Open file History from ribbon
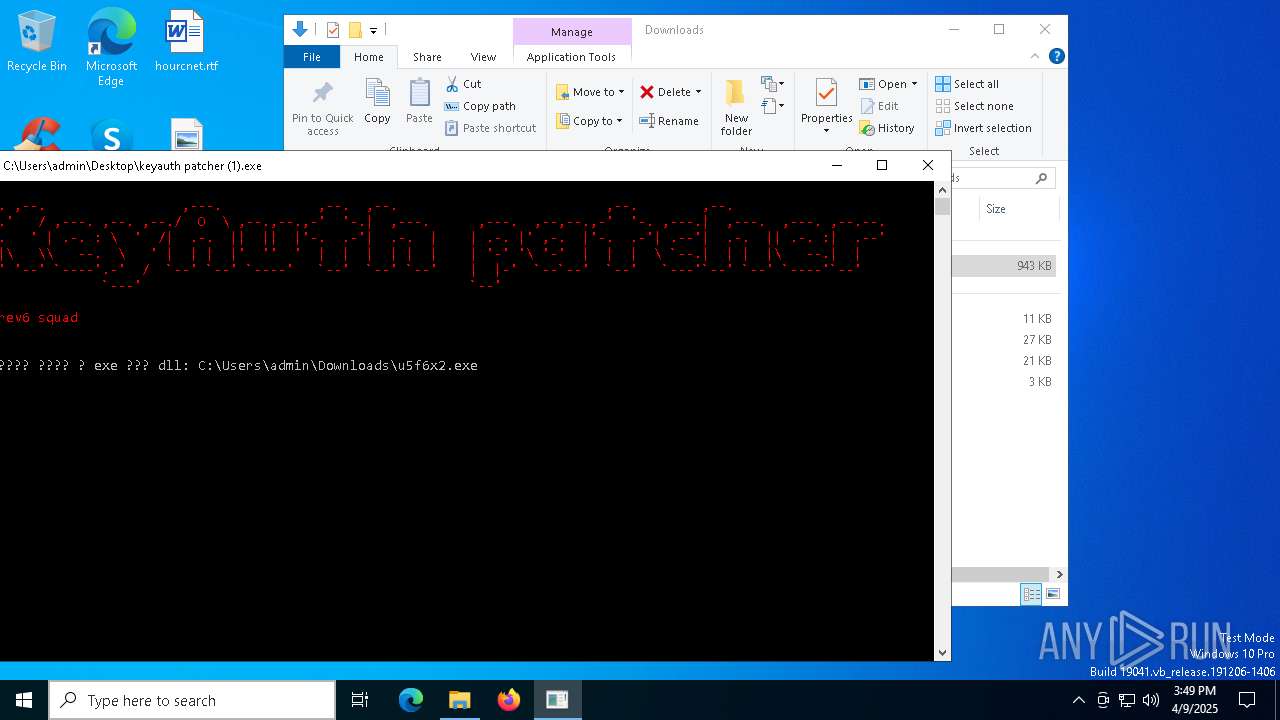 coord(887,128)
